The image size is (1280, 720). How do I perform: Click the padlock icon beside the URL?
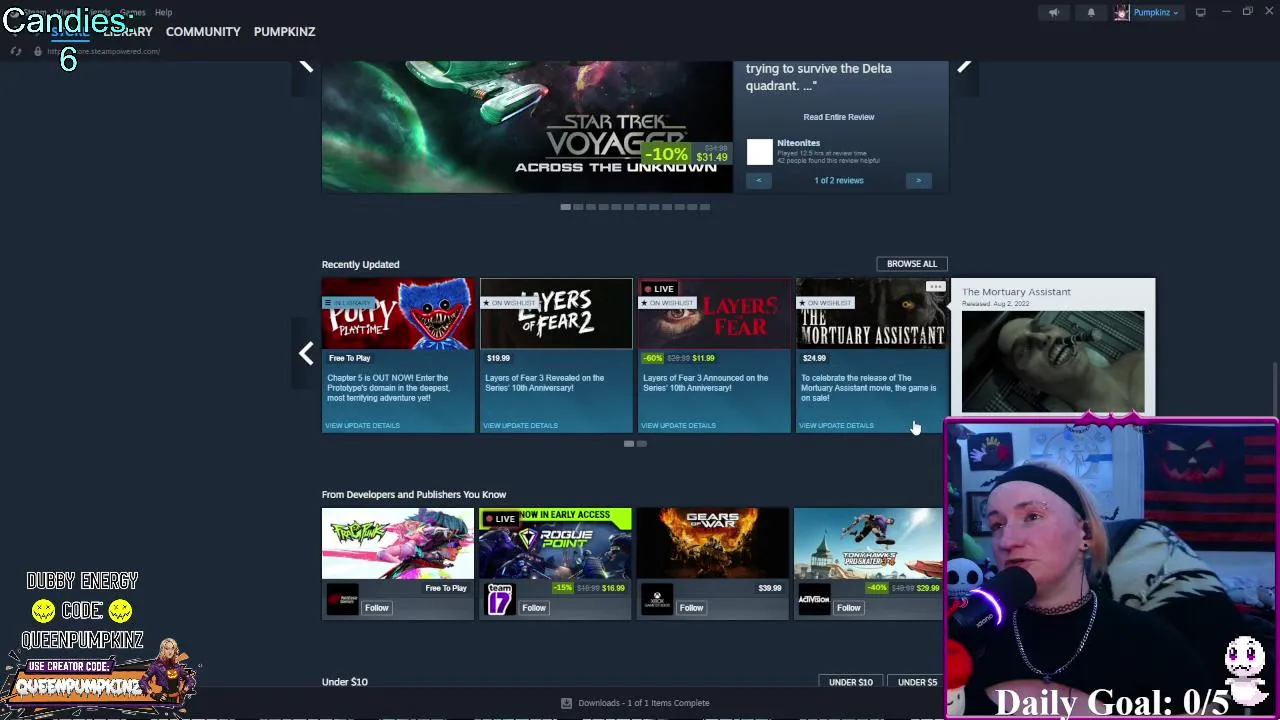pyautogui.click(x=38, y=51)
